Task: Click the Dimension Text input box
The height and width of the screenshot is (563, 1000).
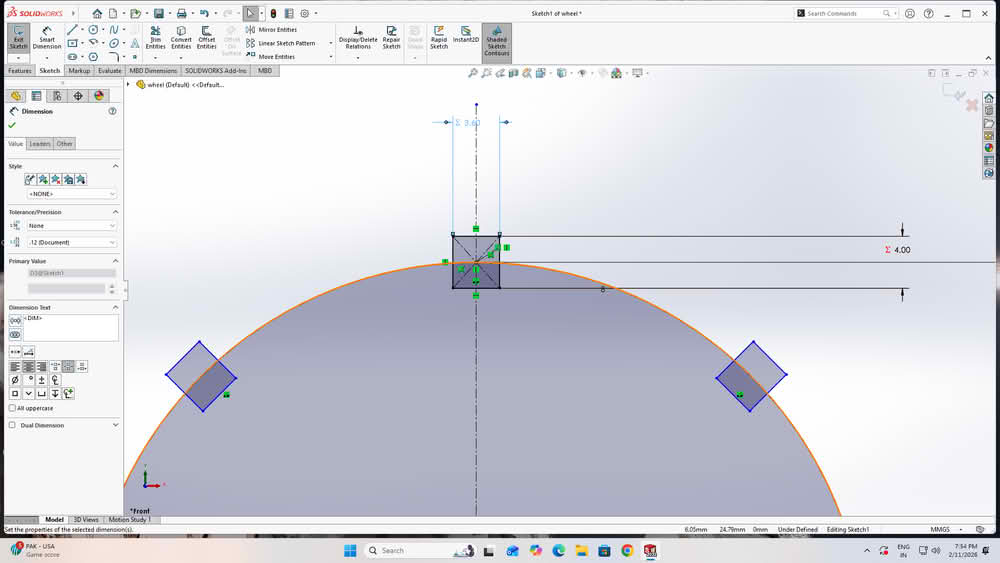Action: click(x=71, y=327)
